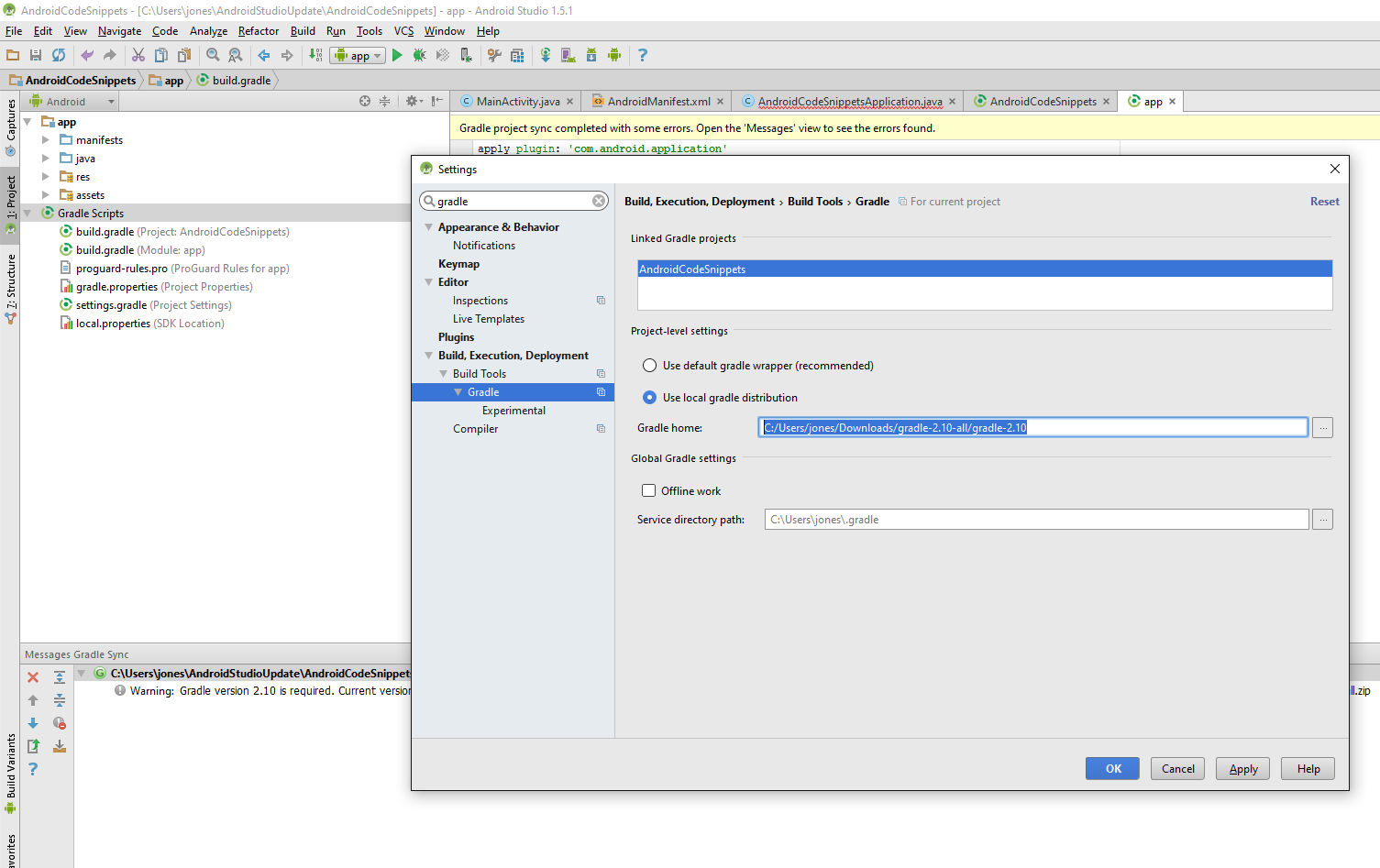Navigate back with the left arrow icon

[x=264, y=55]
